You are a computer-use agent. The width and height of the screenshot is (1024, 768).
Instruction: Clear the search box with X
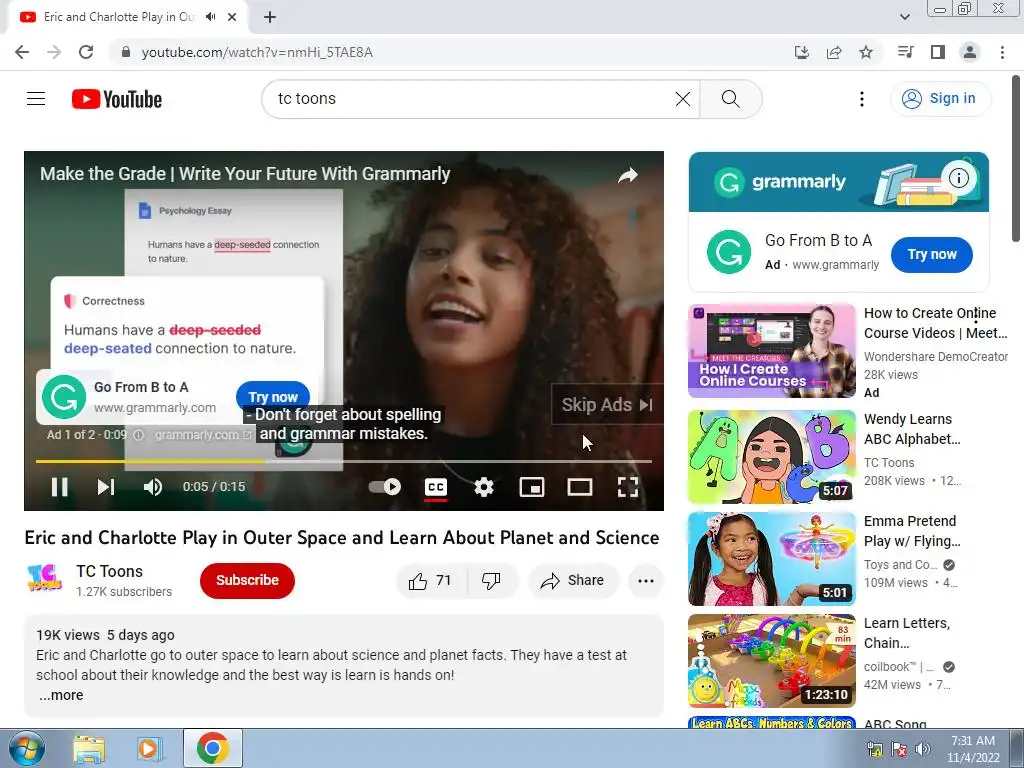[x=682, y=99]
